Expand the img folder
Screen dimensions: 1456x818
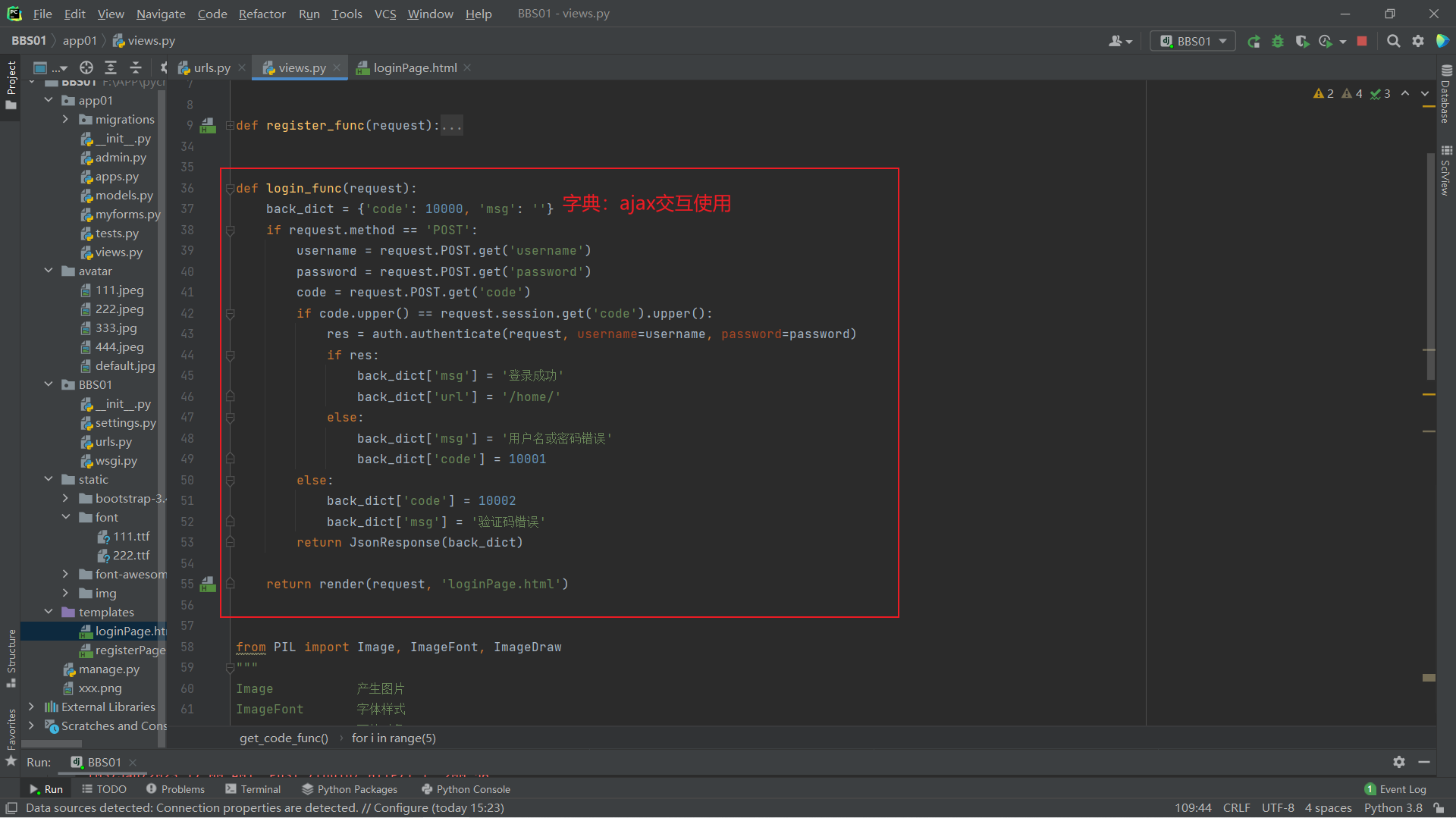coord(65,593)
